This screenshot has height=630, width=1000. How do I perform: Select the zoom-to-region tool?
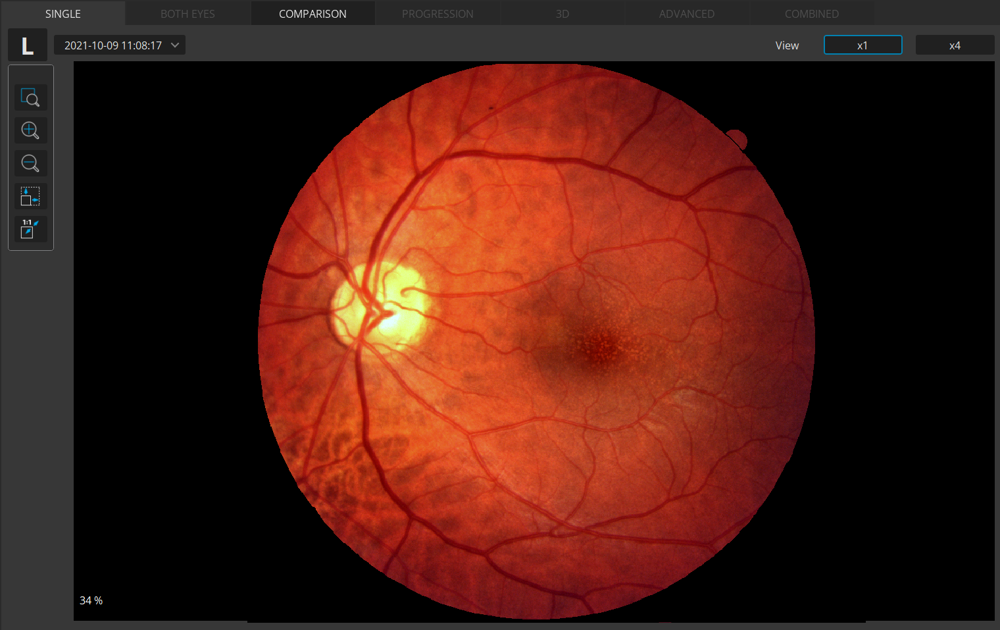(30, 98)
